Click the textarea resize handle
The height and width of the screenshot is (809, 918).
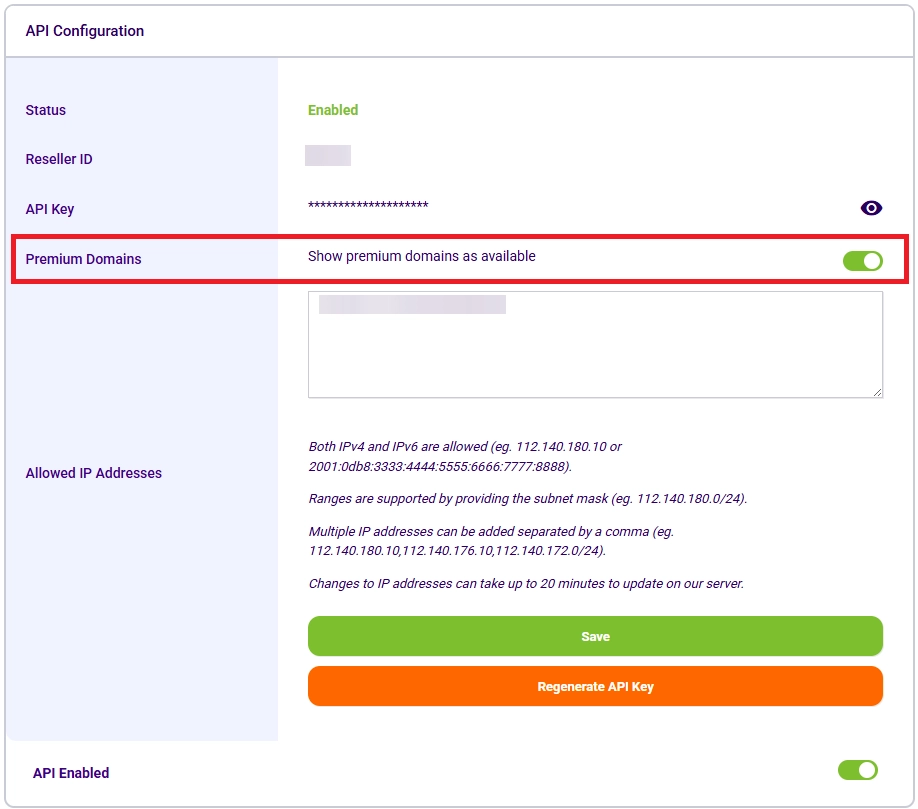click(877, 392)
